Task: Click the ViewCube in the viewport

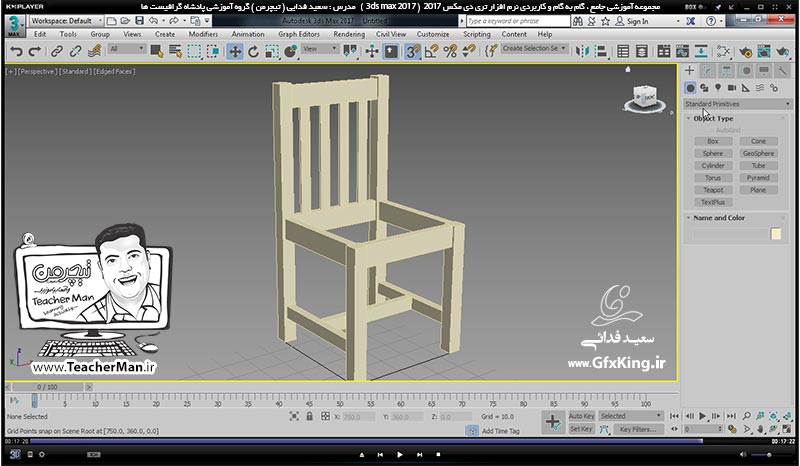Action: 644,98
